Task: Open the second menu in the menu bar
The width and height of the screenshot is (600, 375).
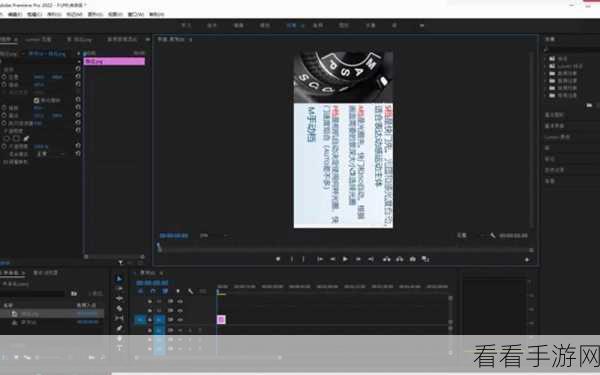Action: point(15,15)
